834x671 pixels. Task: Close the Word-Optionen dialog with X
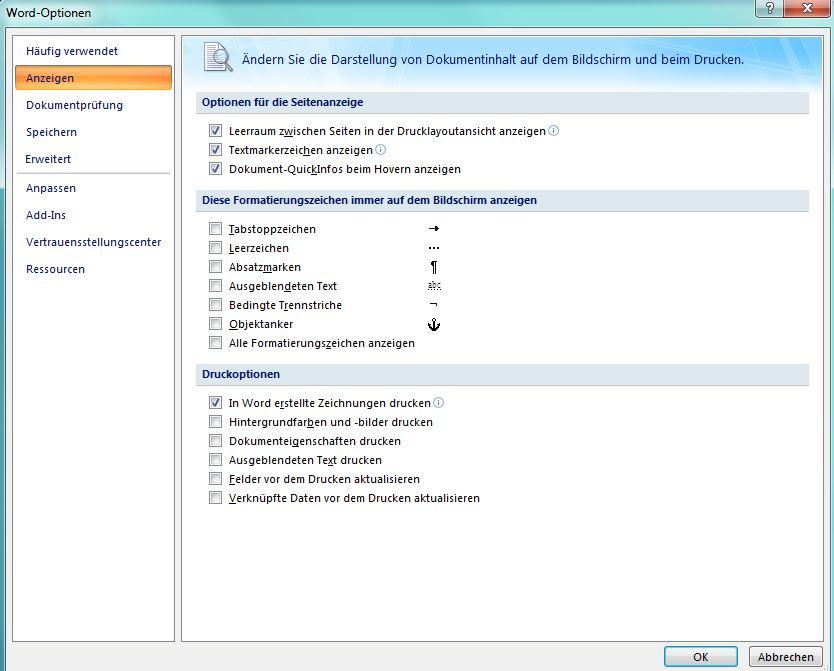point(806,8)
